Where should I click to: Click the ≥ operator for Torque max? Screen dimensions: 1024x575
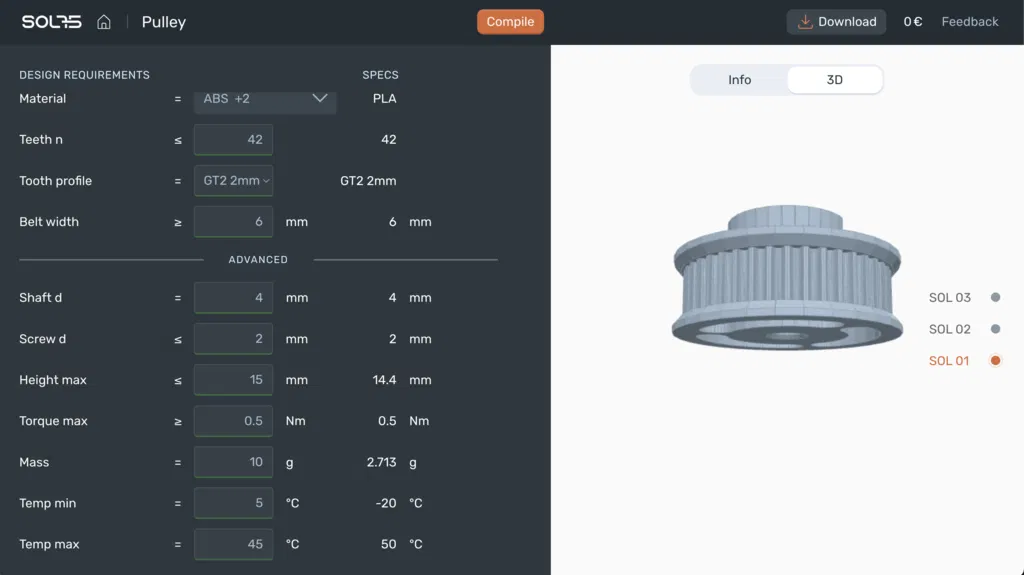point(178,421)
